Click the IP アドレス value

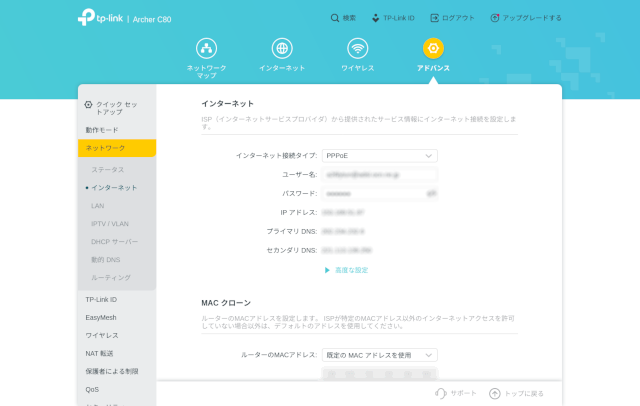pos(343,213)
